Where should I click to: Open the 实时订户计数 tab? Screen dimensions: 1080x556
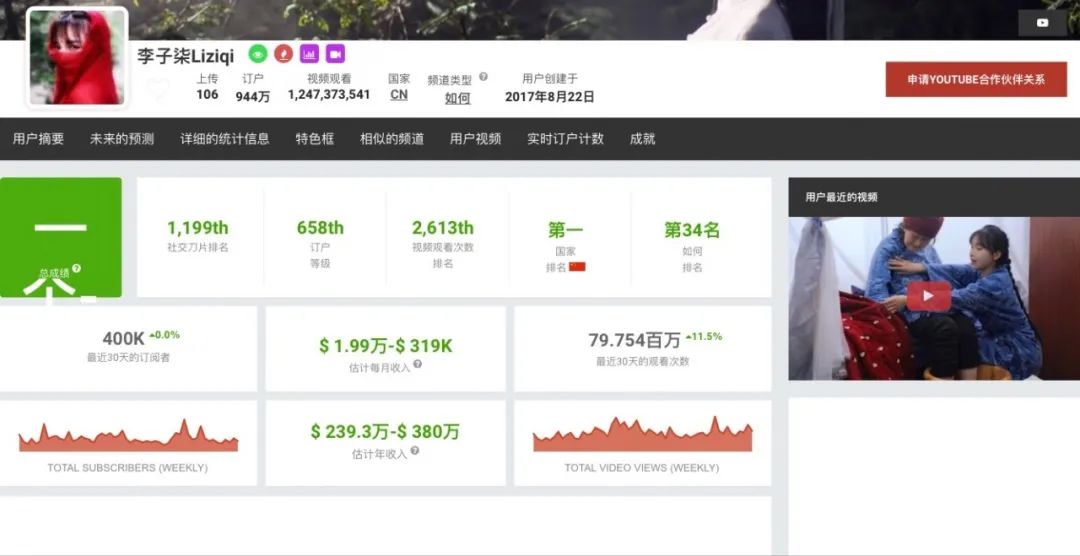[565, 138]
